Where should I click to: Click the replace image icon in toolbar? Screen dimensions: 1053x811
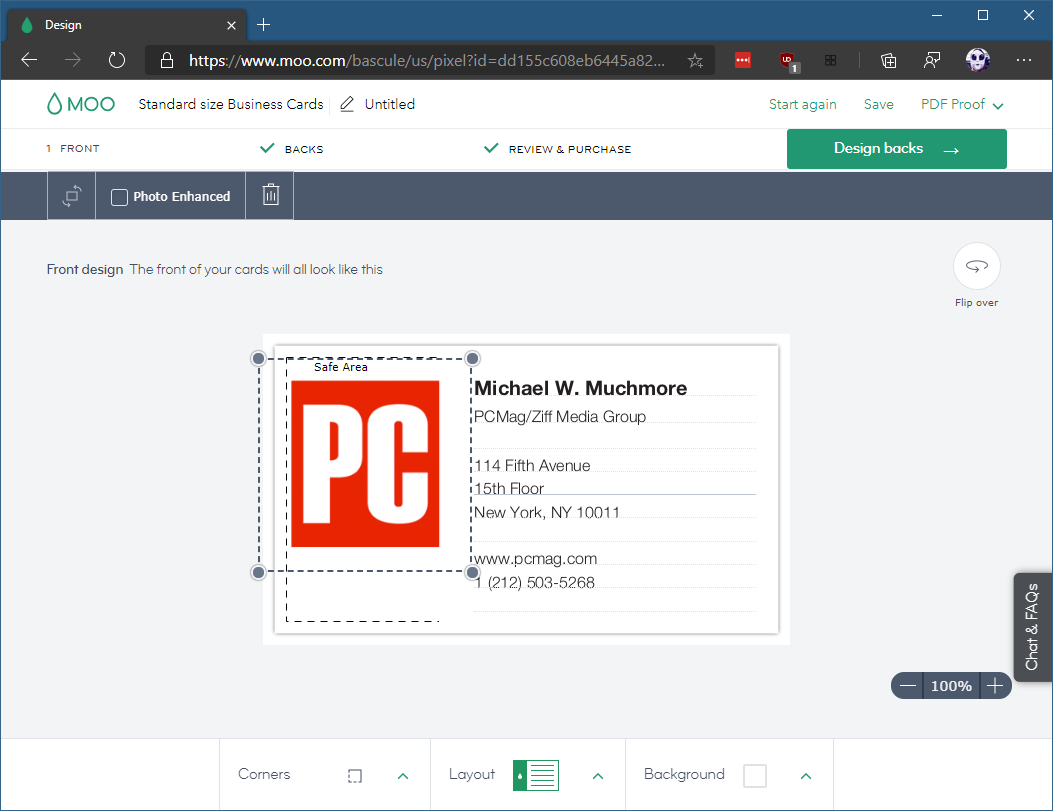[x=71, y=196]
